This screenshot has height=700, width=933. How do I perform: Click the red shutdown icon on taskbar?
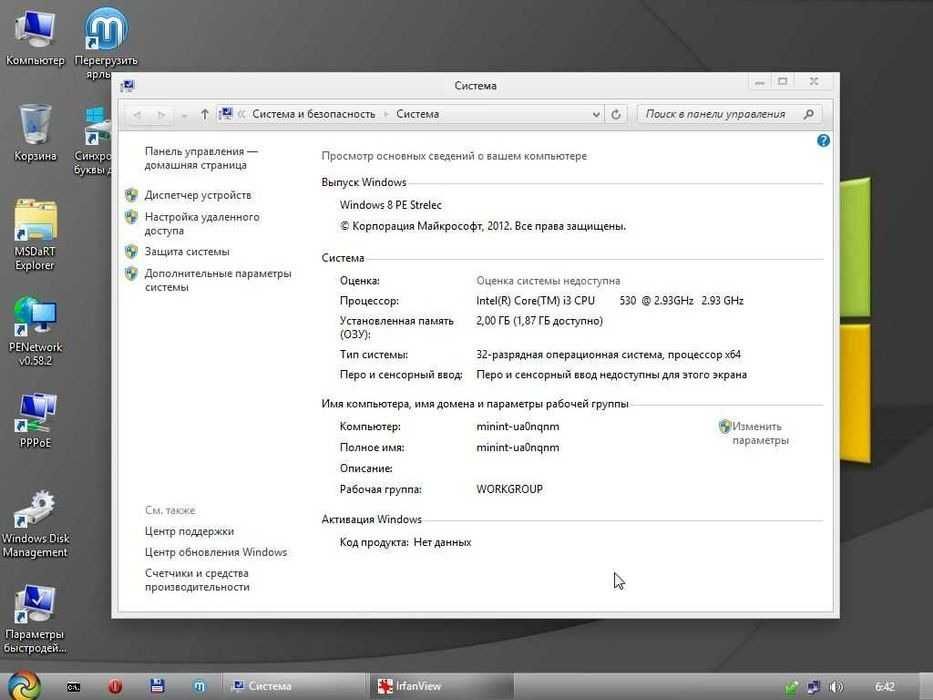tap(115, 686)
